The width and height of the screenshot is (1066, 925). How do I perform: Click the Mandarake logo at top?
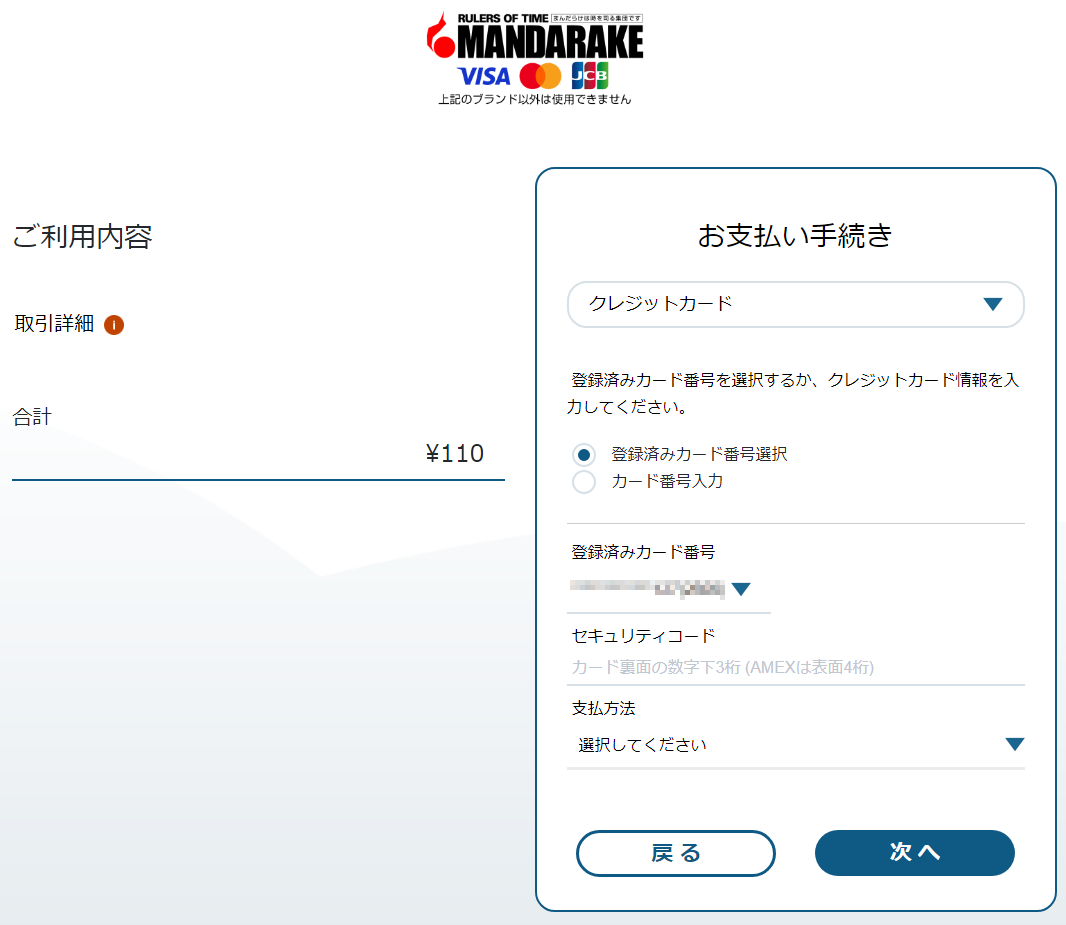click(x=534, y=38)
